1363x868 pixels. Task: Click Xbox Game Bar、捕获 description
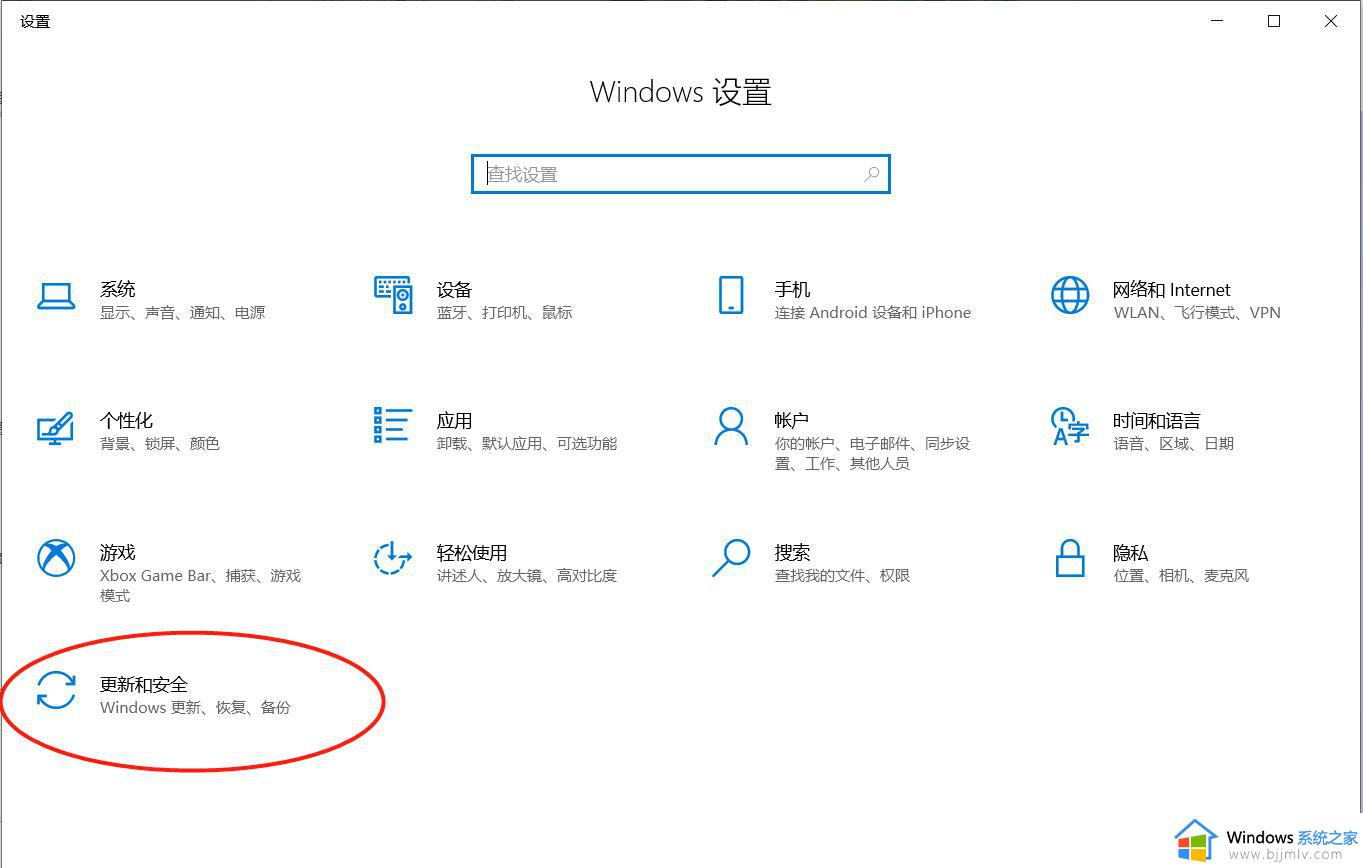[200, 585]
